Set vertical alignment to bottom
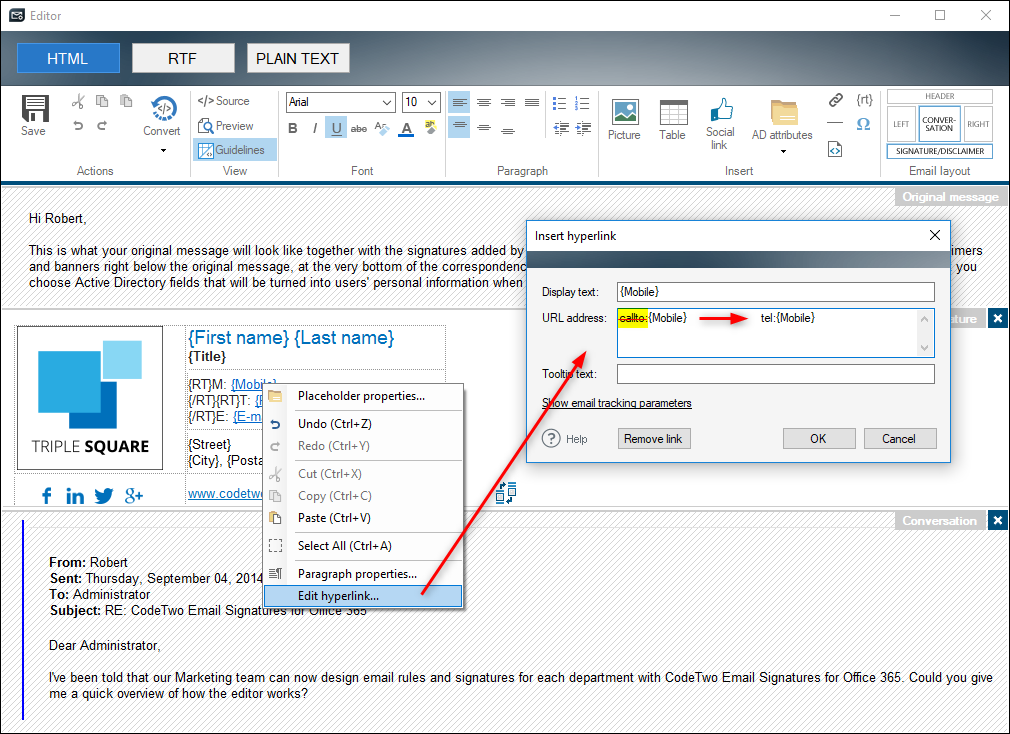 click(x=508, y=129)
